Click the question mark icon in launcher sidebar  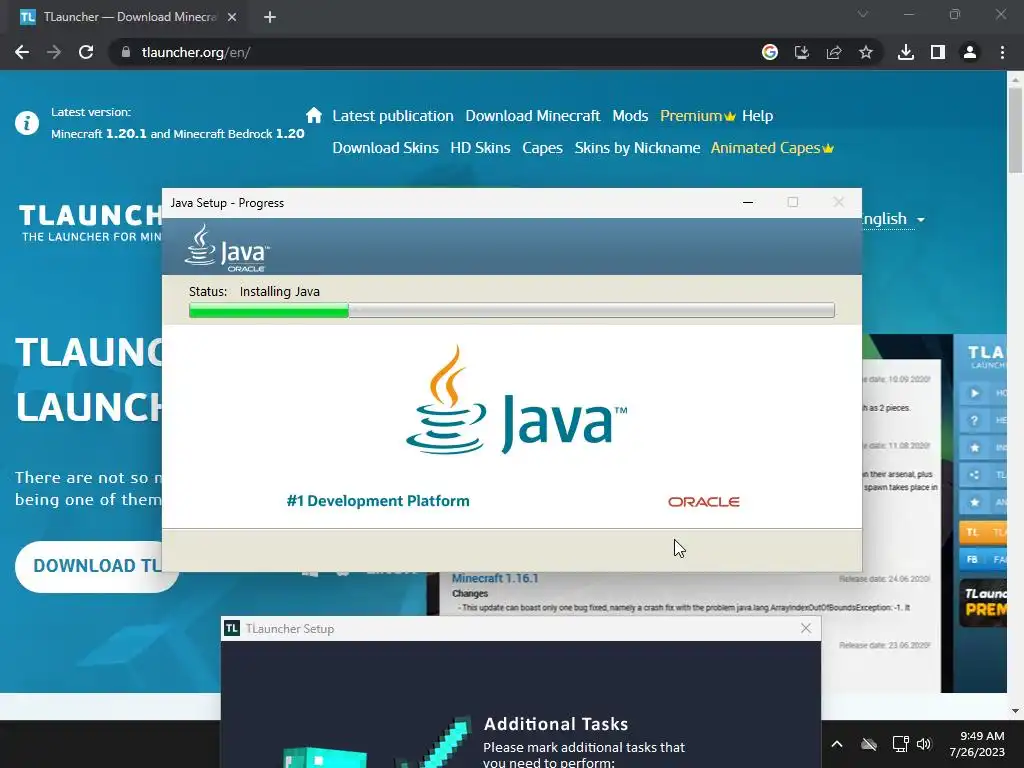tap(974, 421)
